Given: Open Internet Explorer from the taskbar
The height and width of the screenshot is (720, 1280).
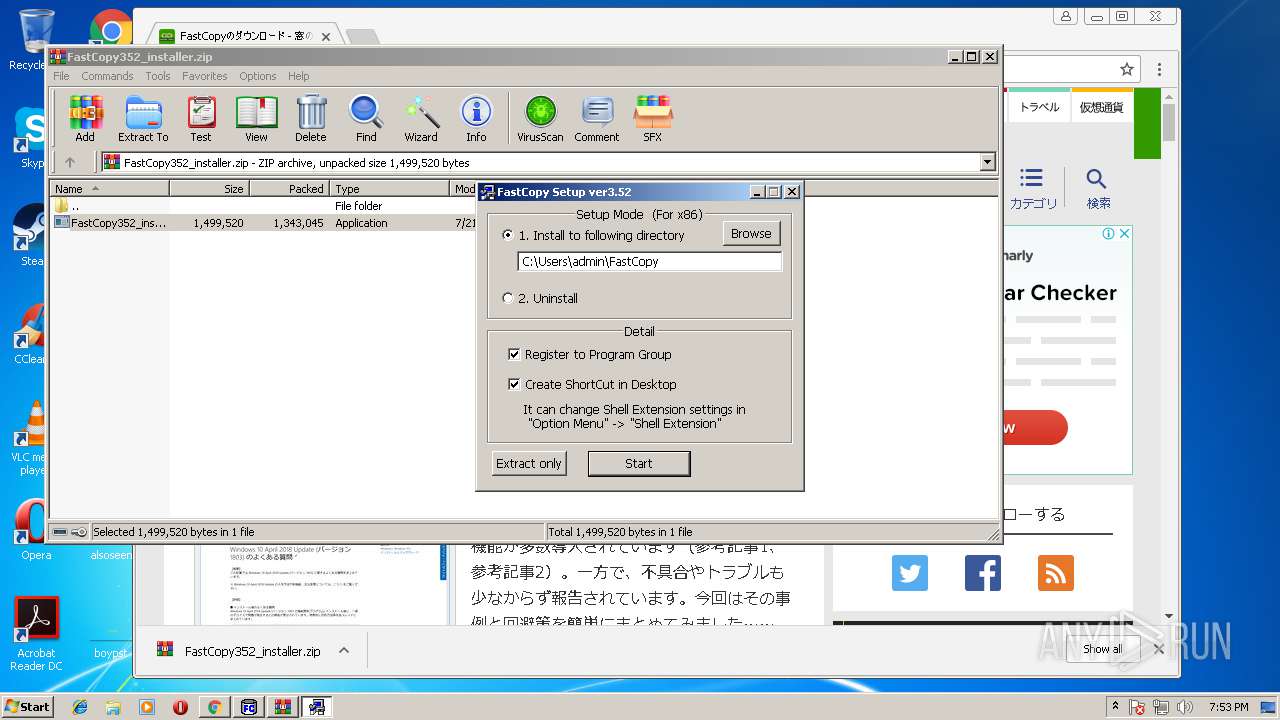Looking at the screenshot, I should tap(80, 707).
